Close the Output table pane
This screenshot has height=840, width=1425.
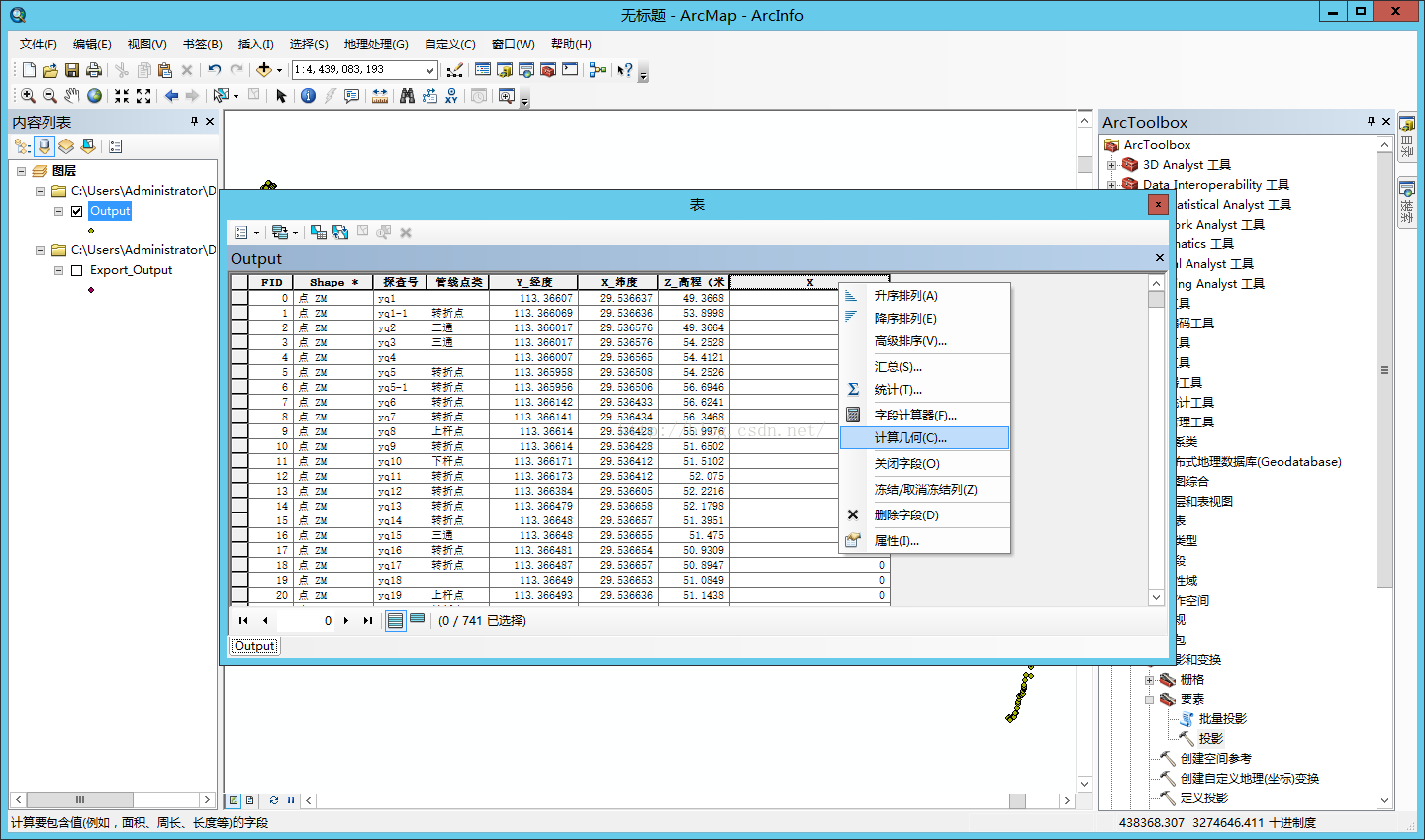[x=1160, y=258]
